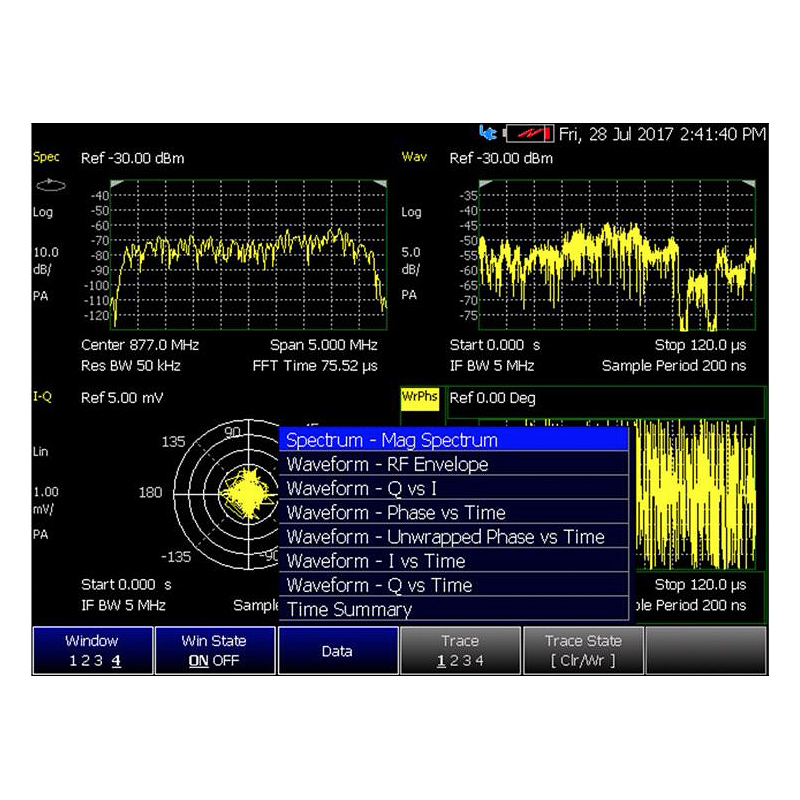Select the Spec window label
The image size is (800, 800).
46,157
